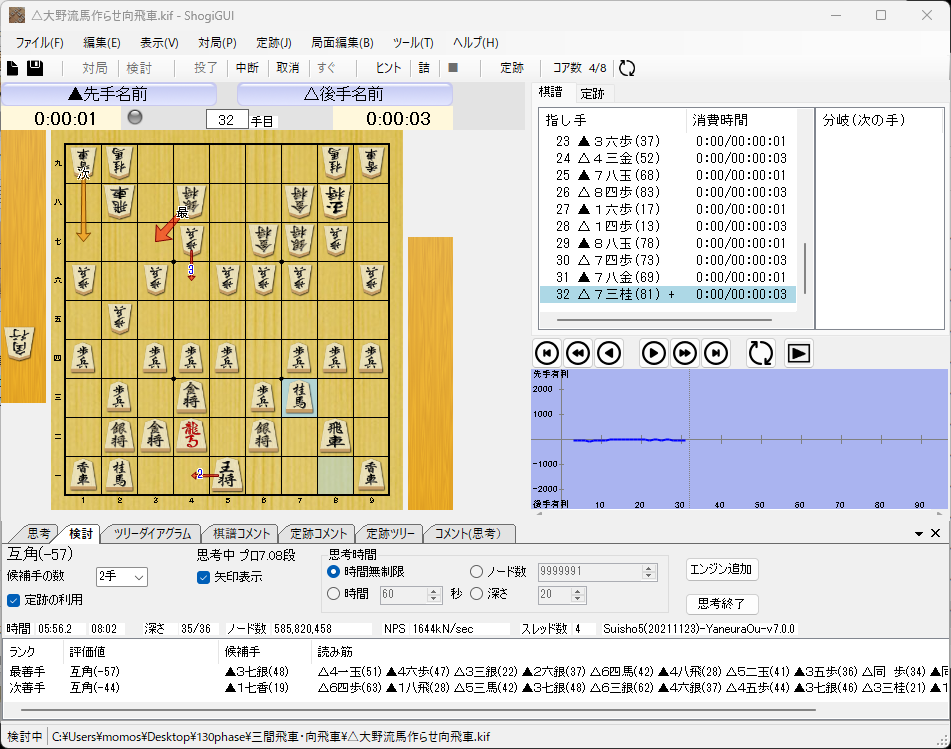Switch to the コメント(思考) tab

[x=468, y=533]
